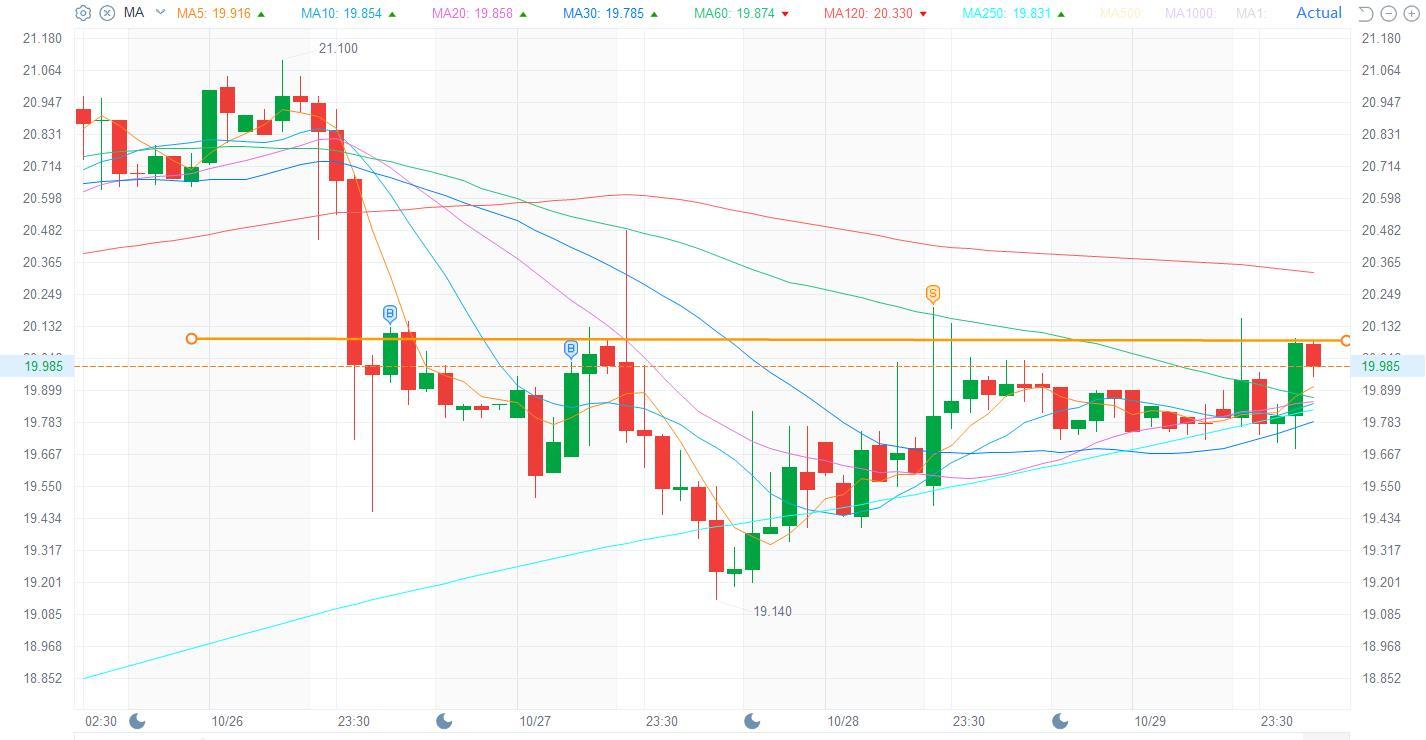Click the 20.365 value on the left price axis
The width and height of the screenshot is (1426, 740).
43,262
